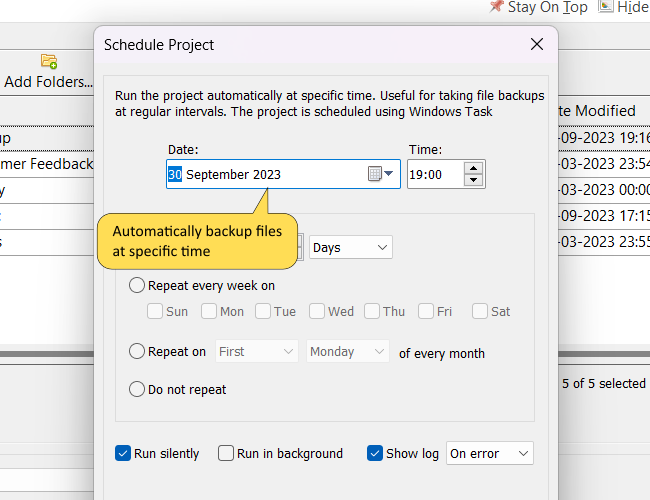The image size is (650, 500).
Task: Expand the Monday weekday dropdown
Action: click(347, 352)
